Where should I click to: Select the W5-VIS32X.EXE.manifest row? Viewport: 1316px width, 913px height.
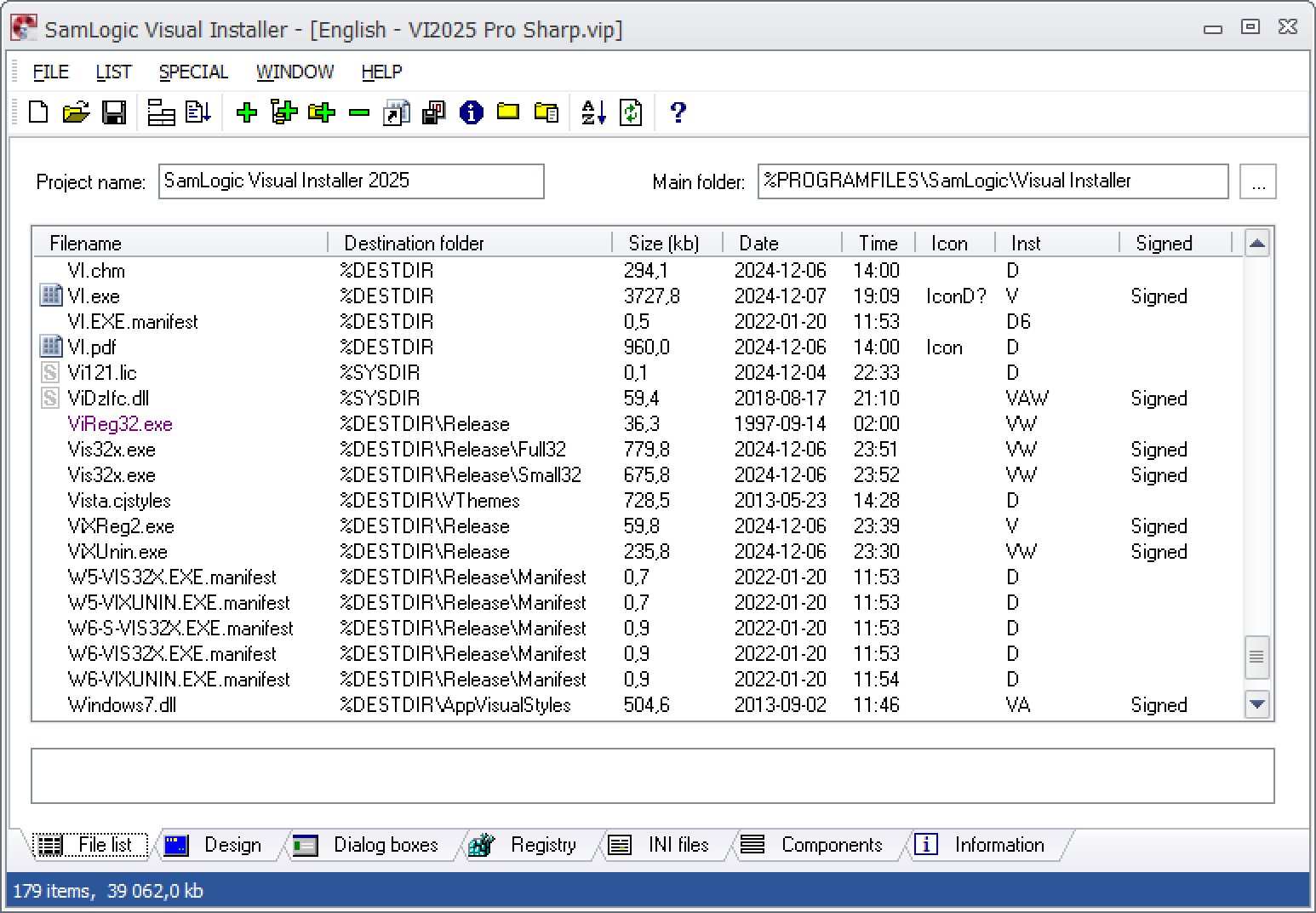(638, 577)
